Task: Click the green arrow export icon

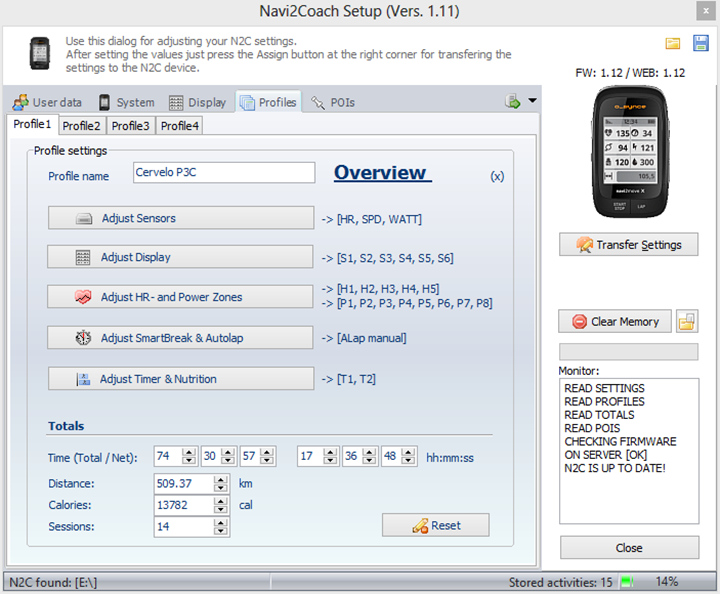Action: pyautogui.click(x=513, y=101)
